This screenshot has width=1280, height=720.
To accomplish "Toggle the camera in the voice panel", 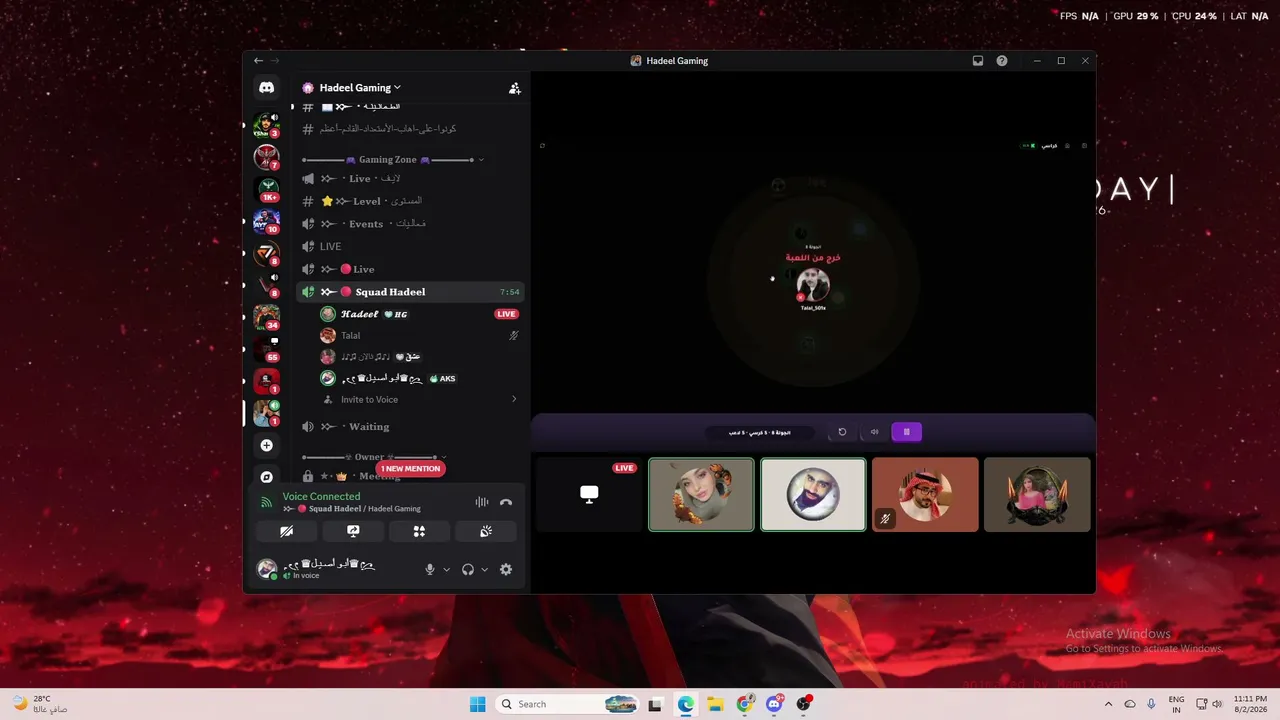I will (287, 531).
